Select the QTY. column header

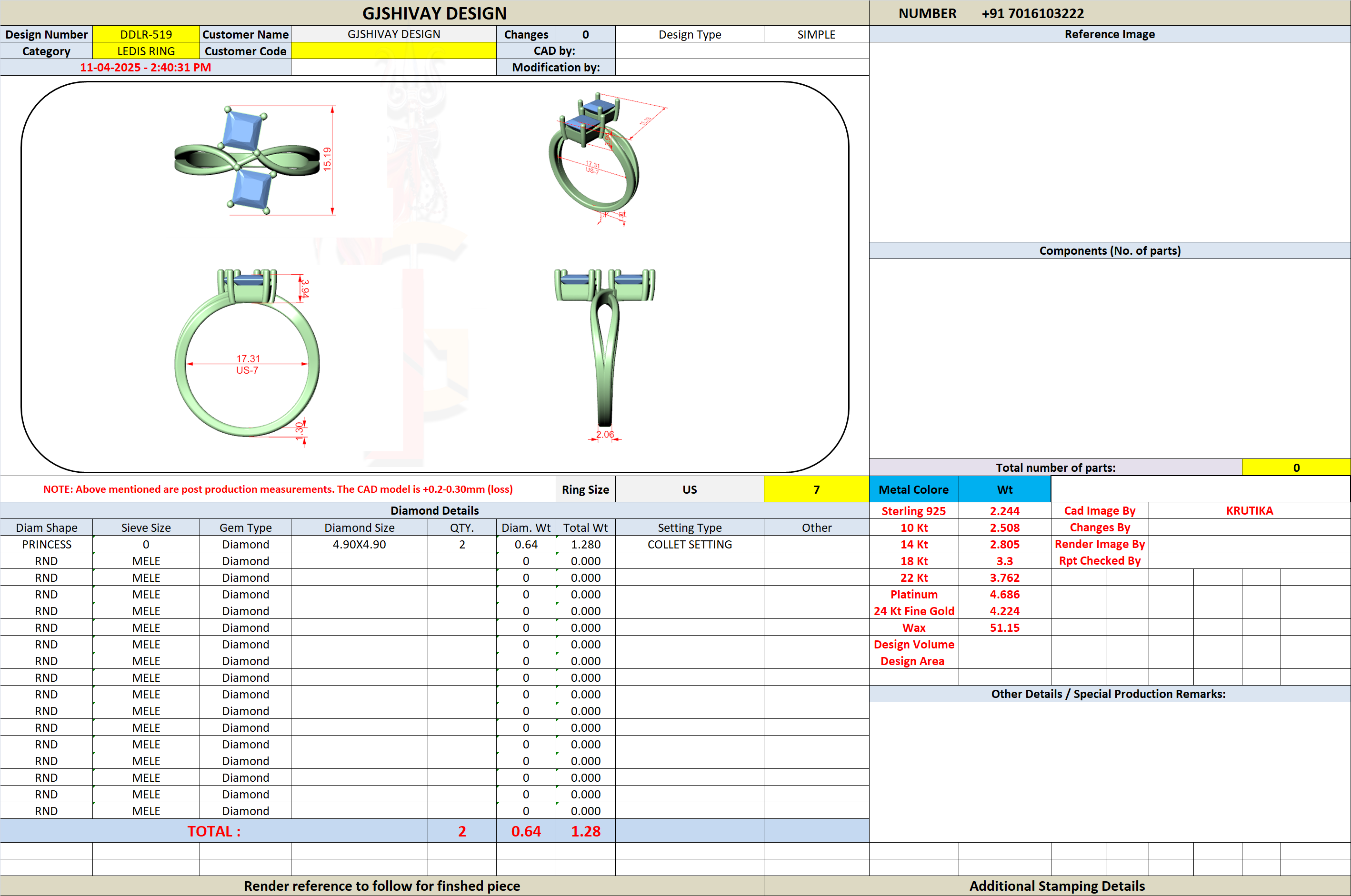pyautogui.click(x=462, y=528)
